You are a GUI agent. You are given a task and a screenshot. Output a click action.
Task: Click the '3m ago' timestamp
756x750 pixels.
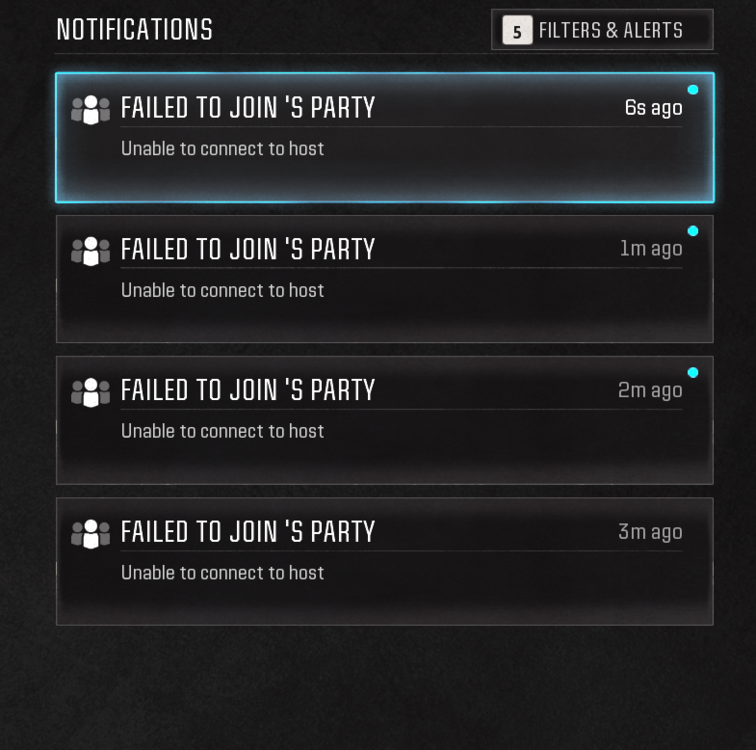650,532
